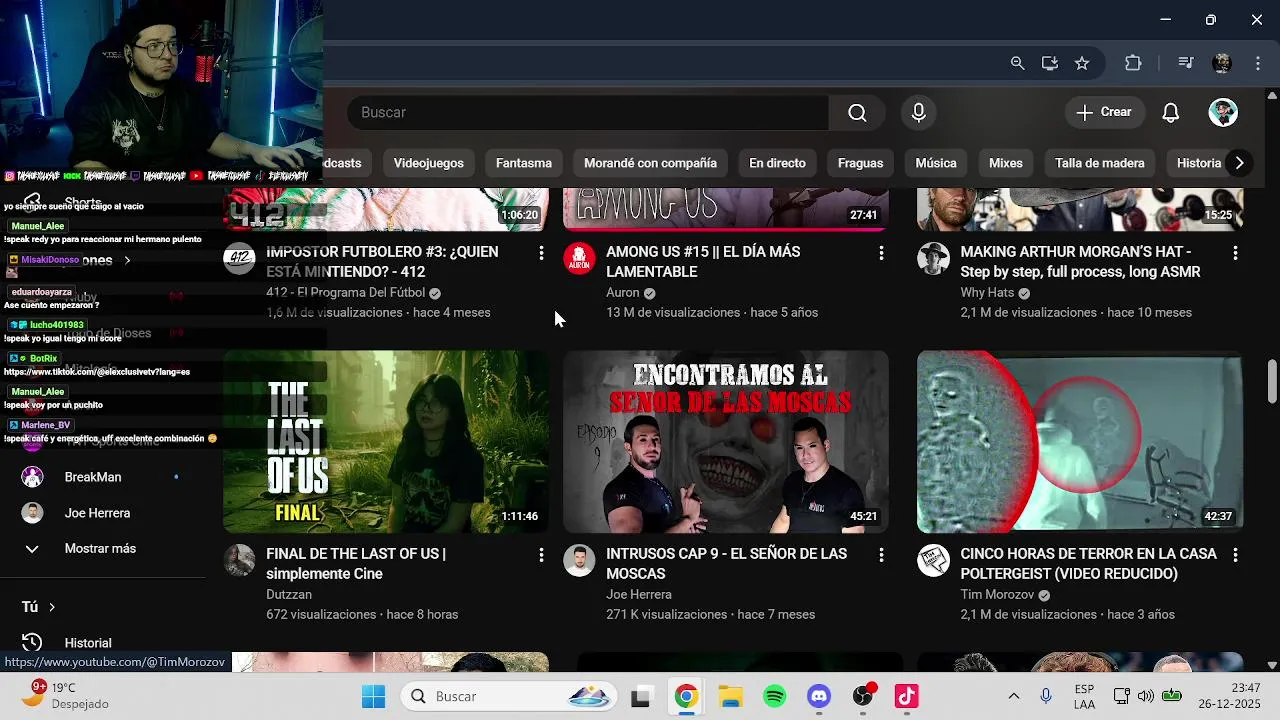Open Chrome media controls icon
This screenshot has width=1280, height=720.
[x=1186, y=63]
